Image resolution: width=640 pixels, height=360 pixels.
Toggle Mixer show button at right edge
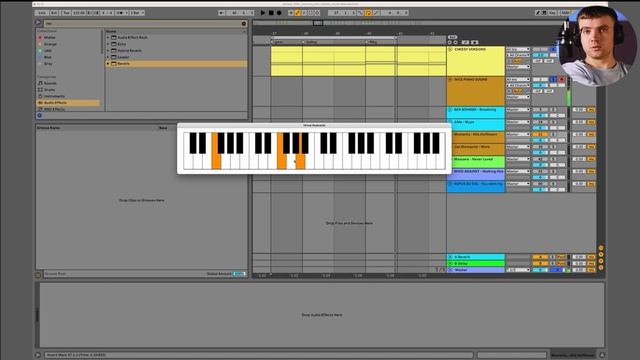pos(601,261)
